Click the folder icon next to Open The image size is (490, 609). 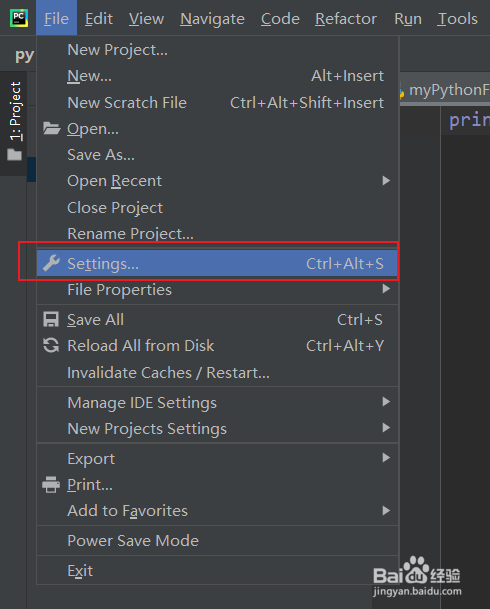tap(51, 128)
